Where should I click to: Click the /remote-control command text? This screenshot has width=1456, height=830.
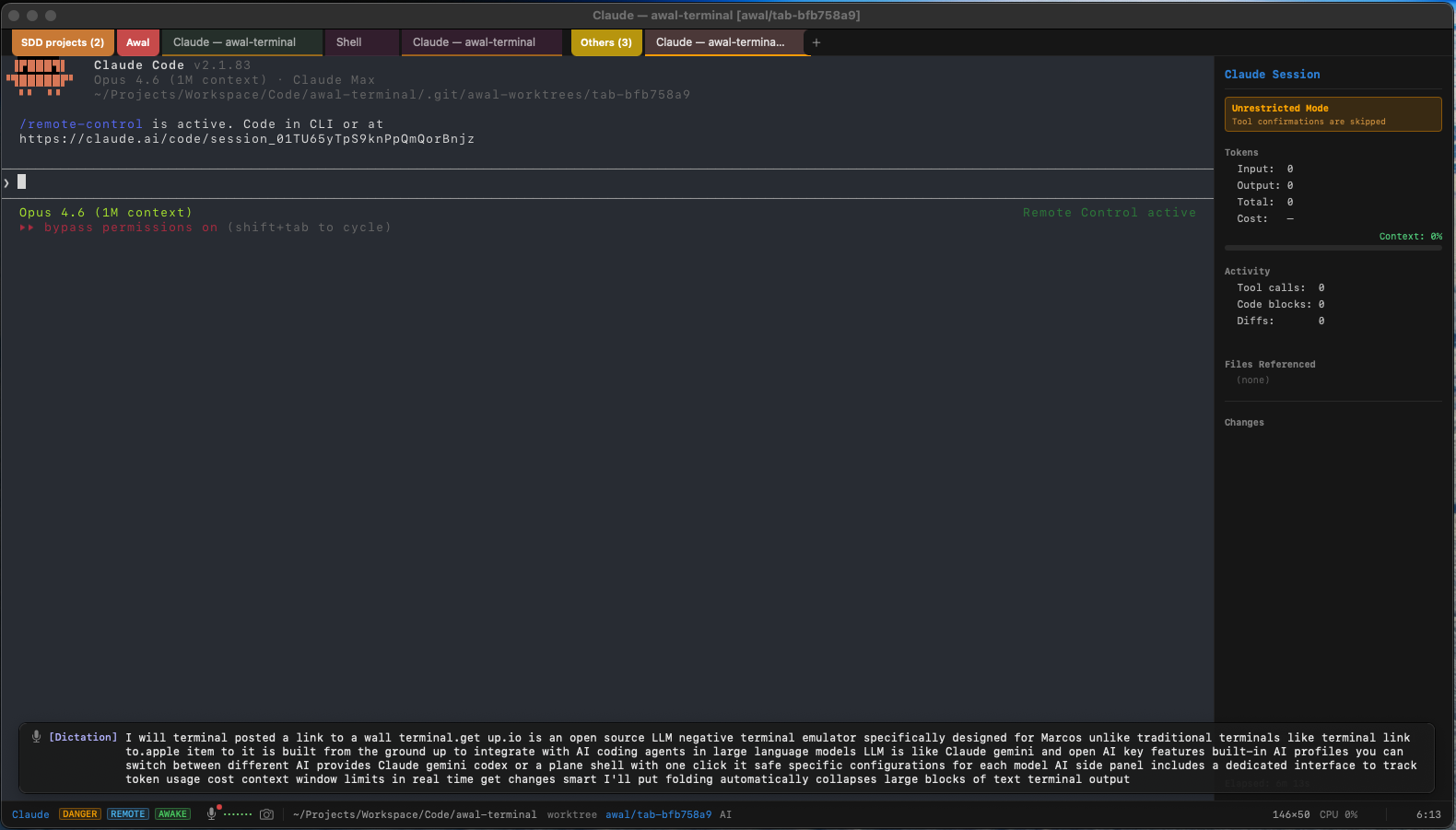[x=81, y=124]
